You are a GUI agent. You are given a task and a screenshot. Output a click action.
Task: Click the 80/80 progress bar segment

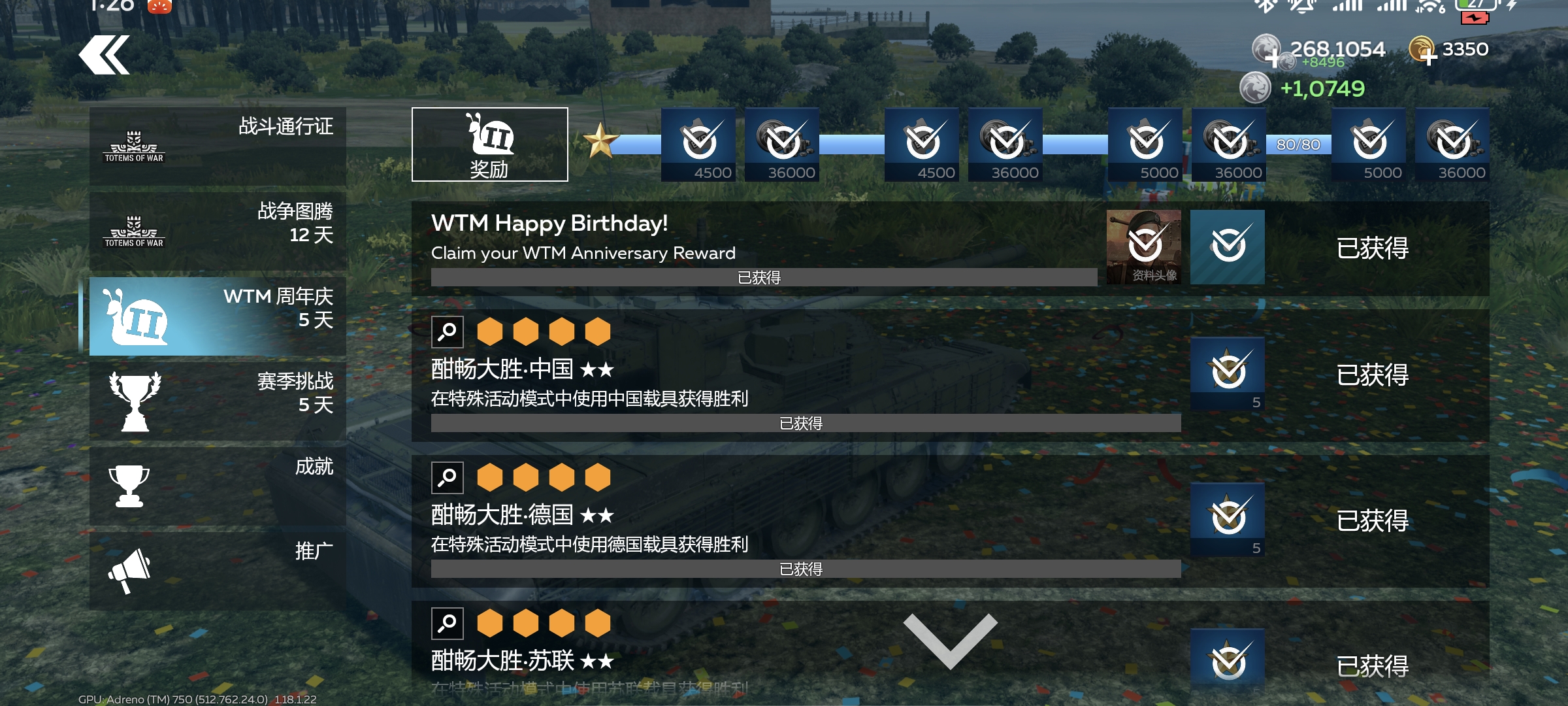1299,144
